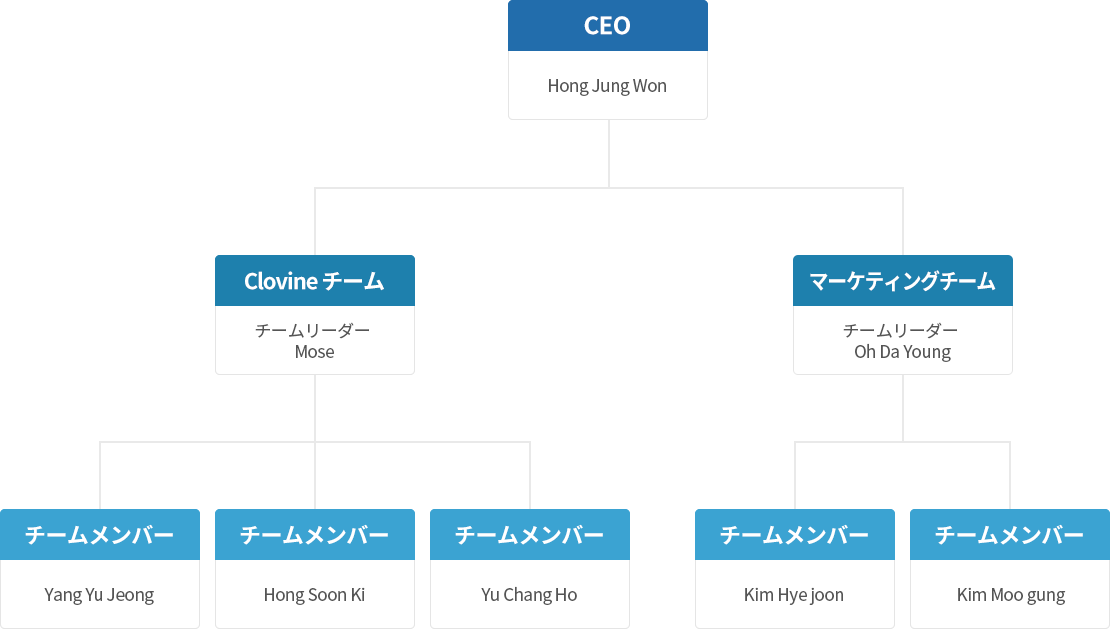1110x629 pixels.
Task: Select チームメンバー header above Yang Yu Jeong
Action: coord(100,535)
